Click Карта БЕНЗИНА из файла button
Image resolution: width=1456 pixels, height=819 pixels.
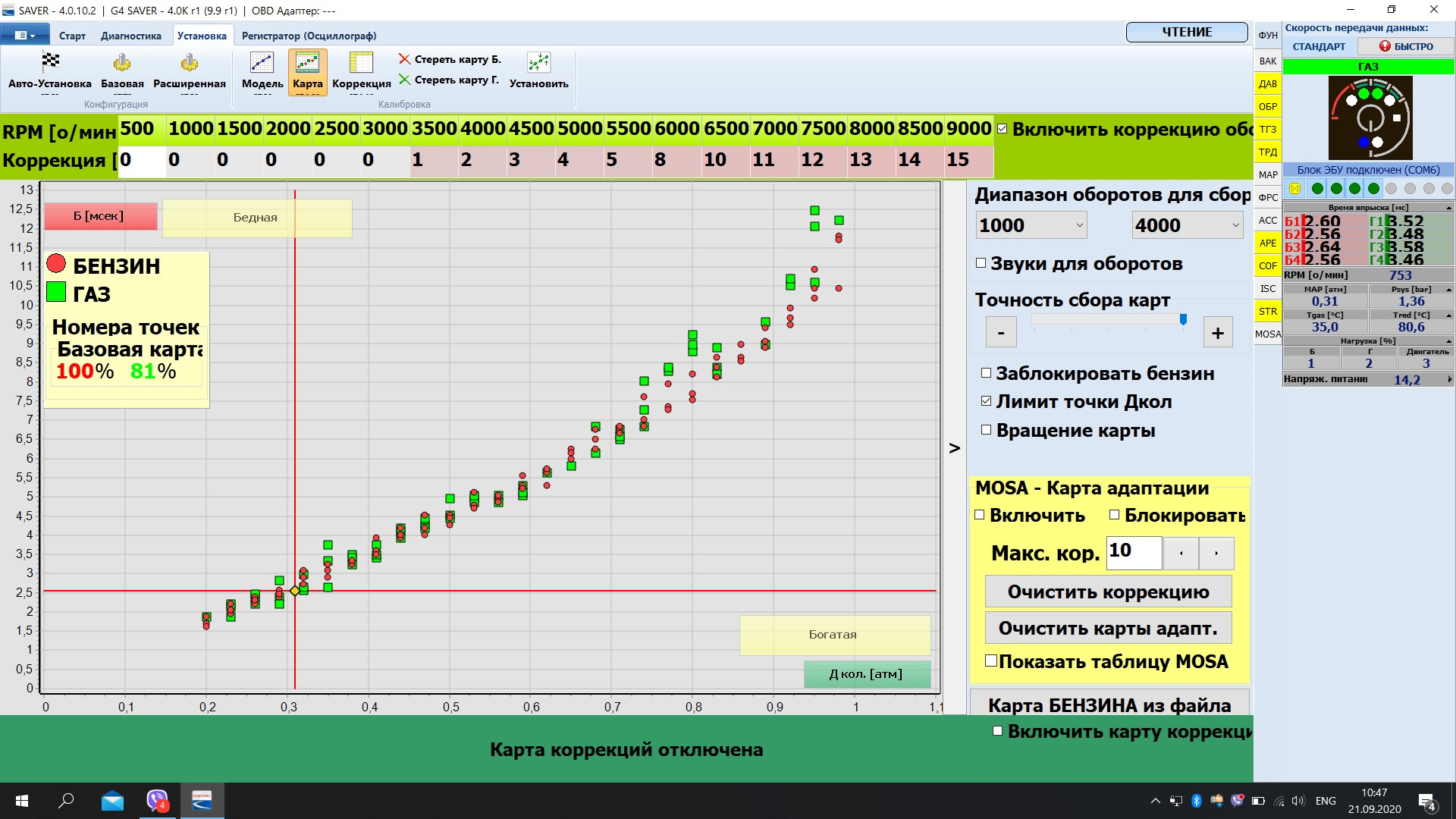1109,704
